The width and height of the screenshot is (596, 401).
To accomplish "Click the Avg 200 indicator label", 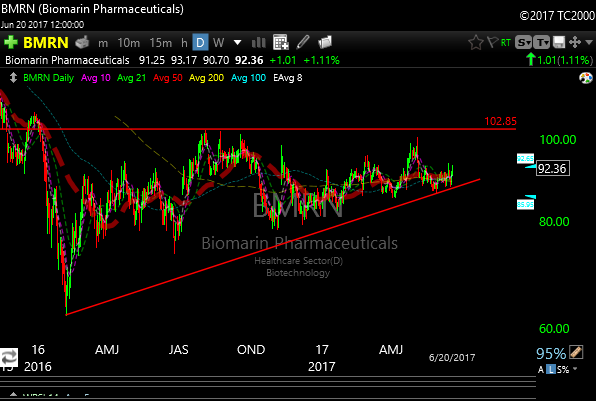I will [x=206, y=78].
